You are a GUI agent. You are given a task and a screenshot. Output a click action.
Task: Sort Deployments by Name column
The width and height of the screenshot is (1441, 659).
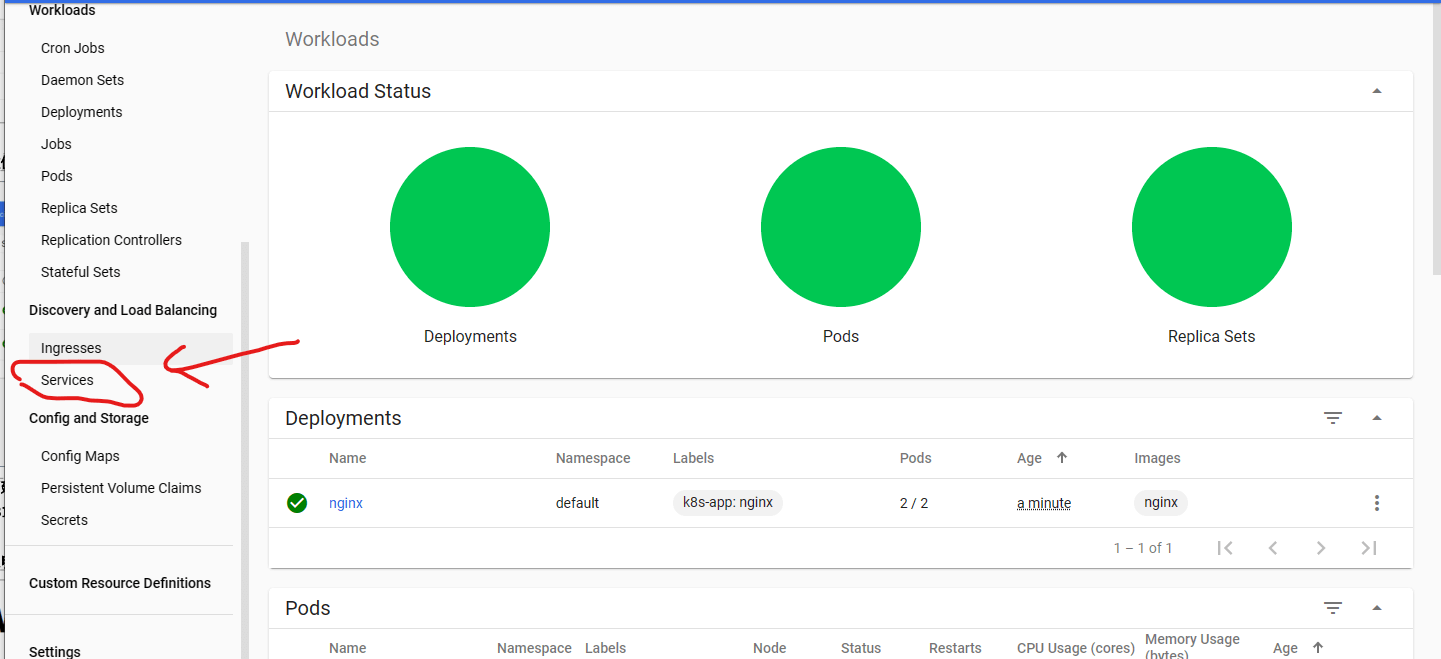click(348, 458)
